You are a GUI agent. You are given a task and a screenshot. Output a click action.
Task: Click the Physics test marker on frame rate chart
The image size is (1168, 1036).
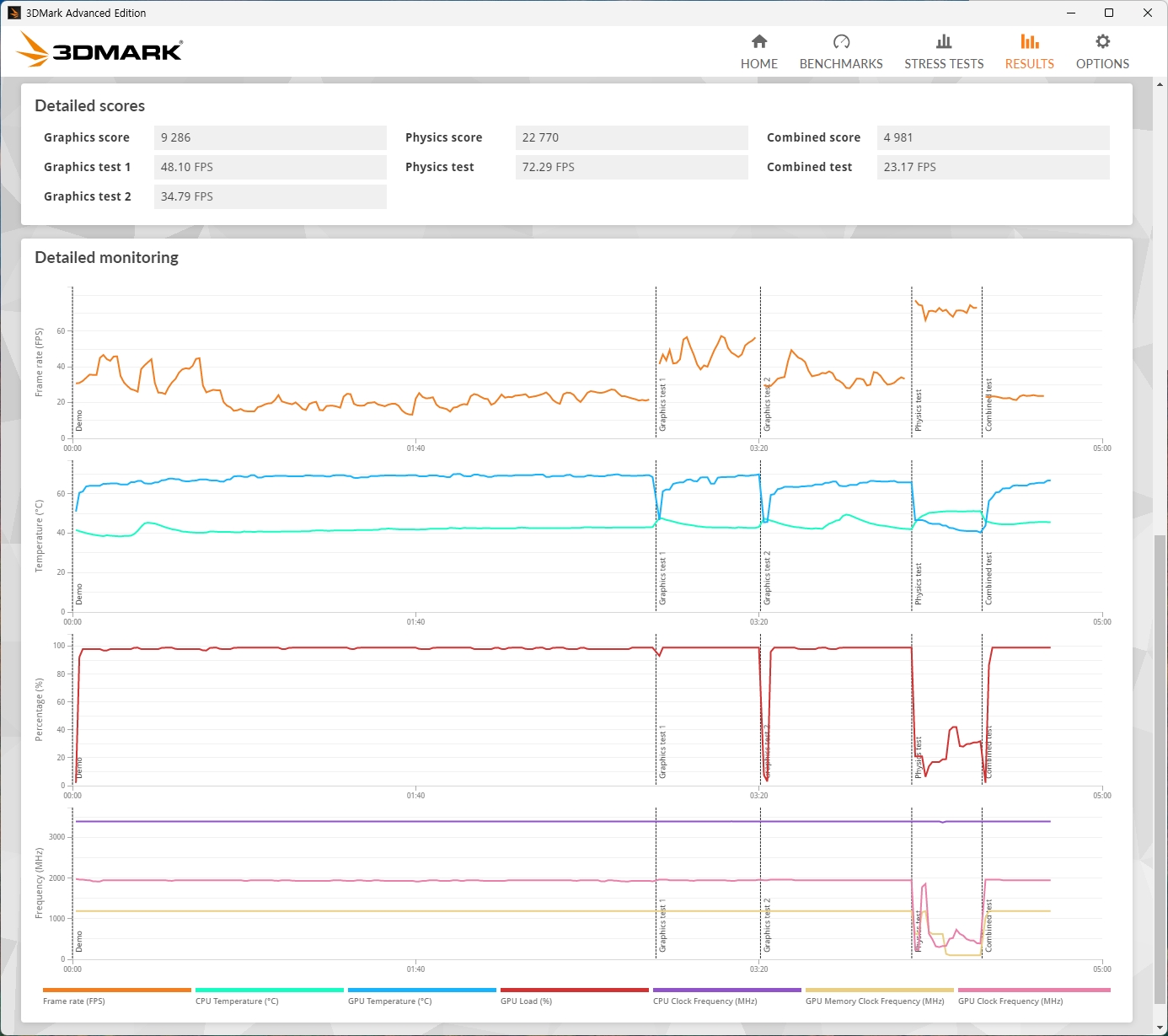click(918, 411)
